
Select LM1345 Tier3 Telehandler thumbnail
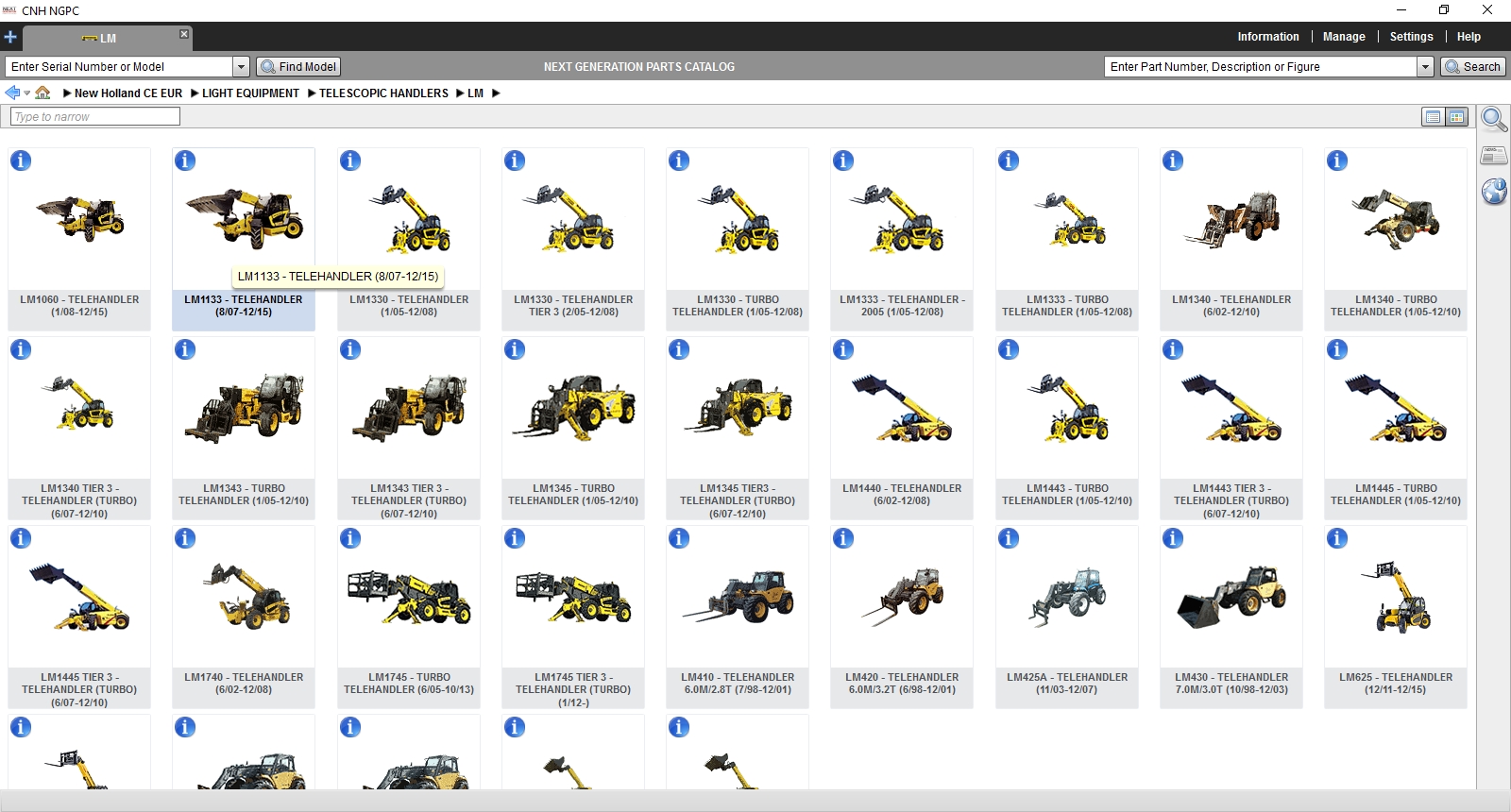[x=738, y=407]
